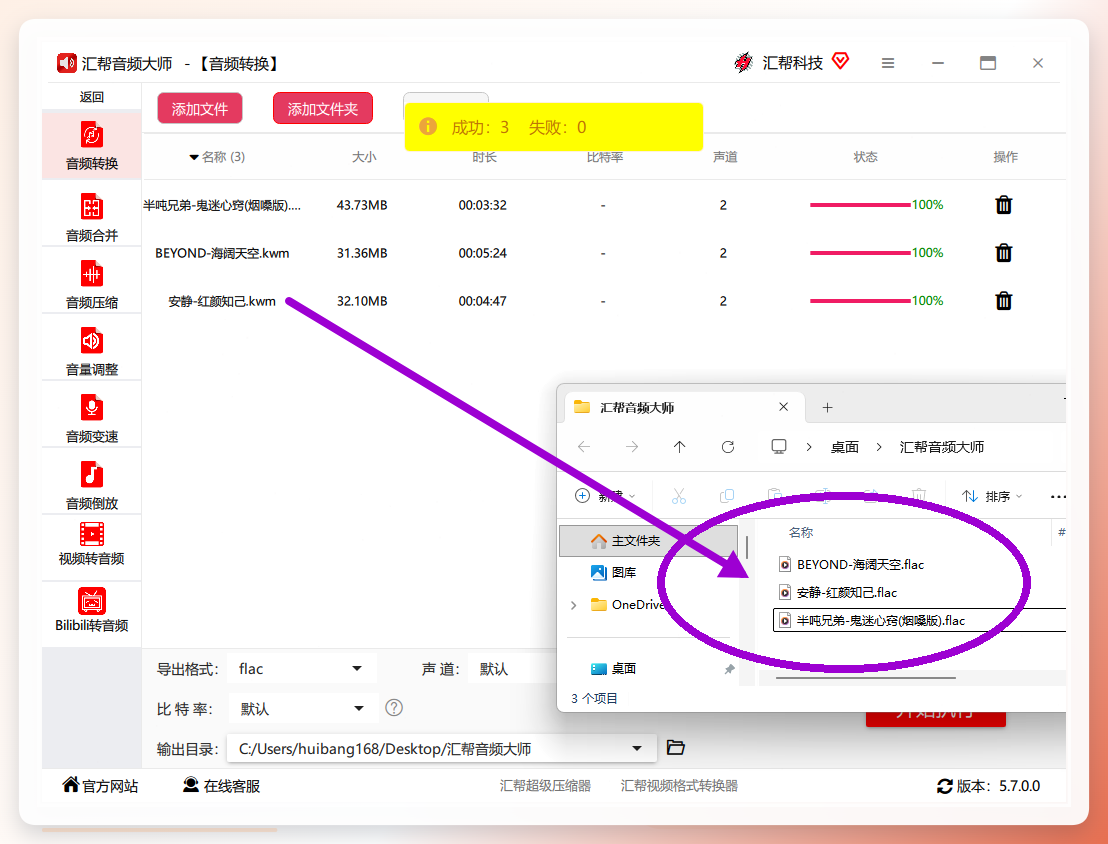The width and height of the screenshot is (1108, 844).
Task: Open the 视频转音频 video to audio tool
Action: tap(92, 543)
